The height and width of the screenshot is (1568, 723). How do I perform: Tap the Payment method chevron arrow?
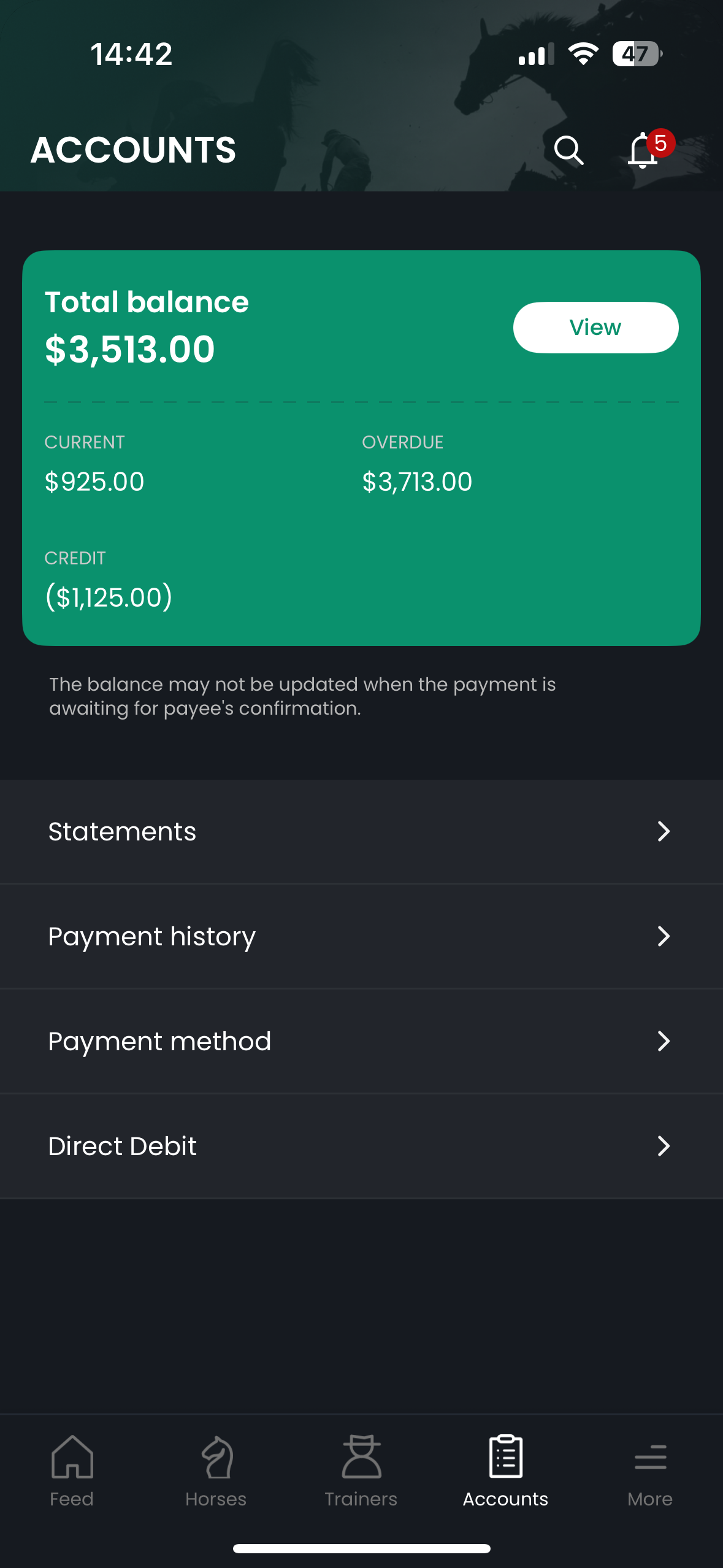pos(664,1041)
